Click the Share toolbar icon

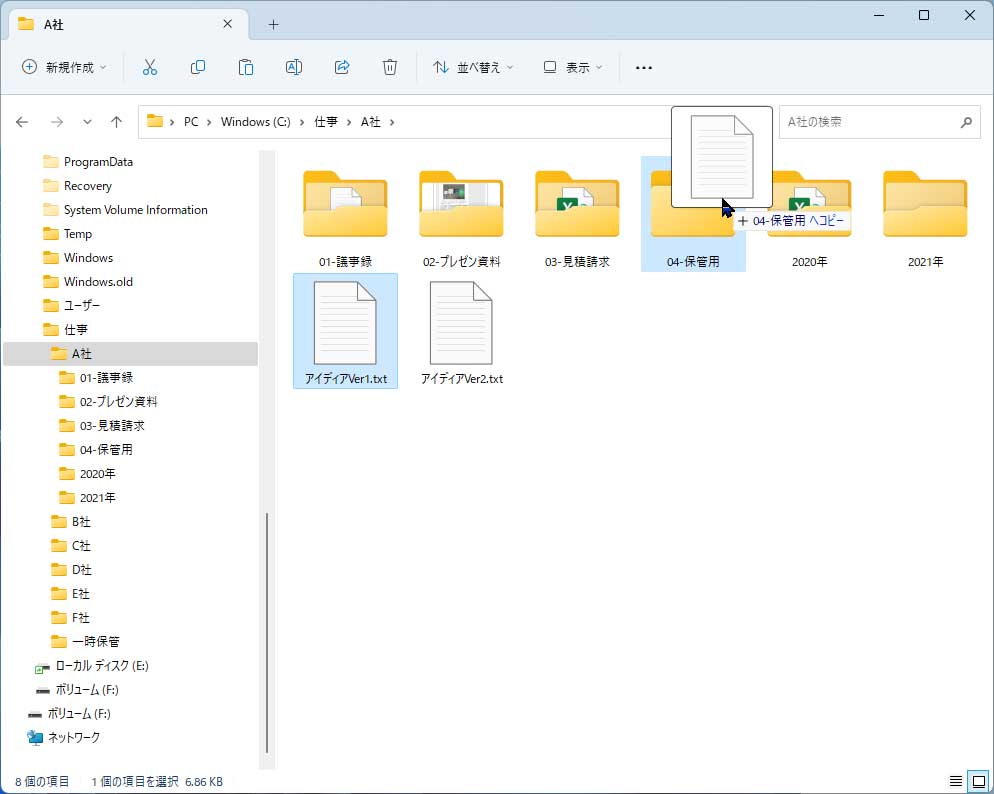point(342,67)
